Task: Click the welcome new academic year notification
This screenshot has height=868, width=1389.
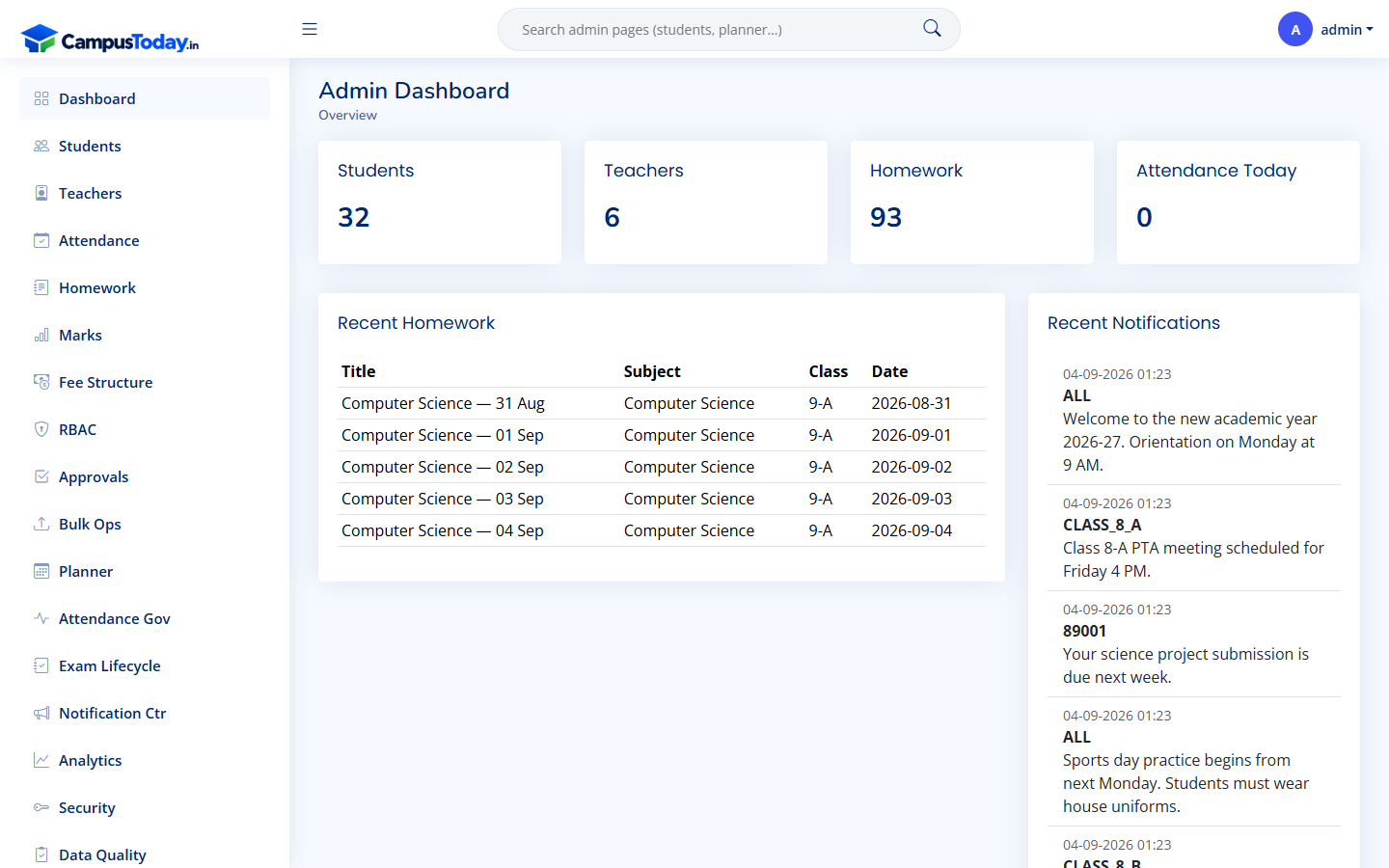Action: (x=1194, y=420)
